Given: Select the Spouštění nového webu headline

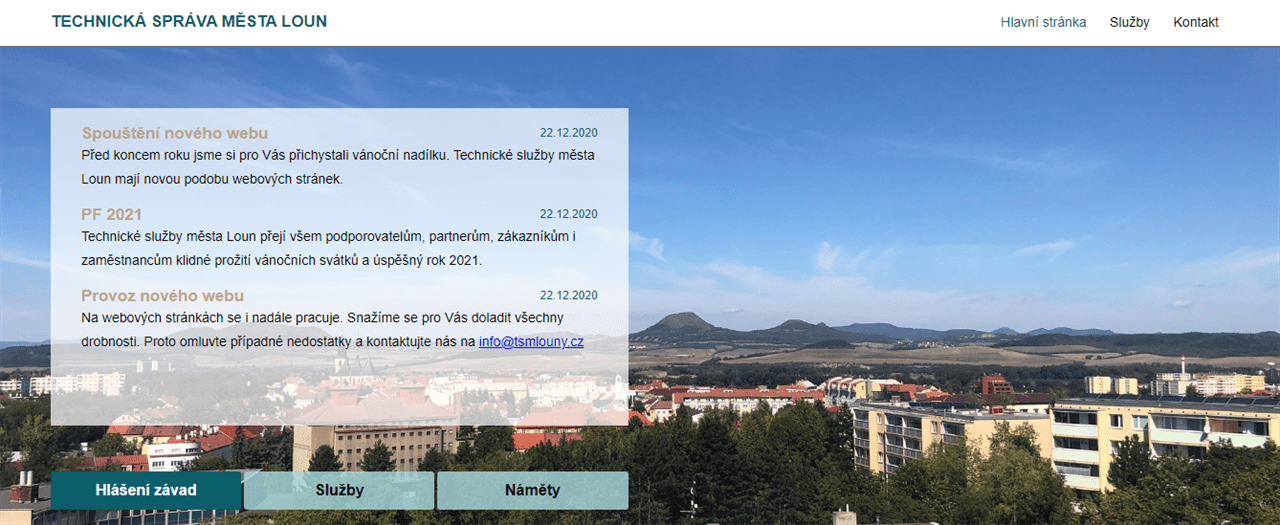Looking at the screenshot, I should [175, 133].
